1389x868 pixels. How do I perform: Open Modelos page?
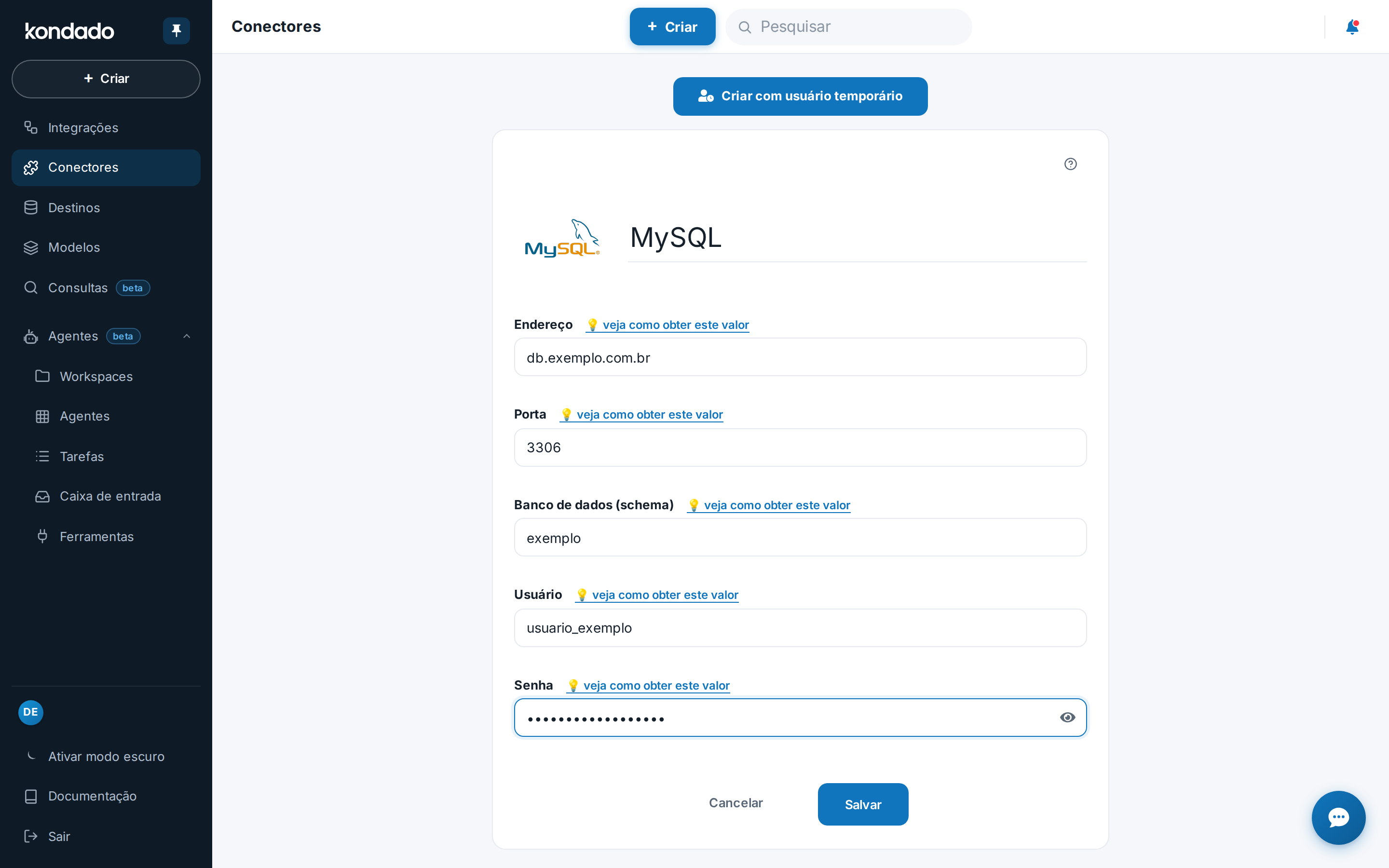pos(106,247)
